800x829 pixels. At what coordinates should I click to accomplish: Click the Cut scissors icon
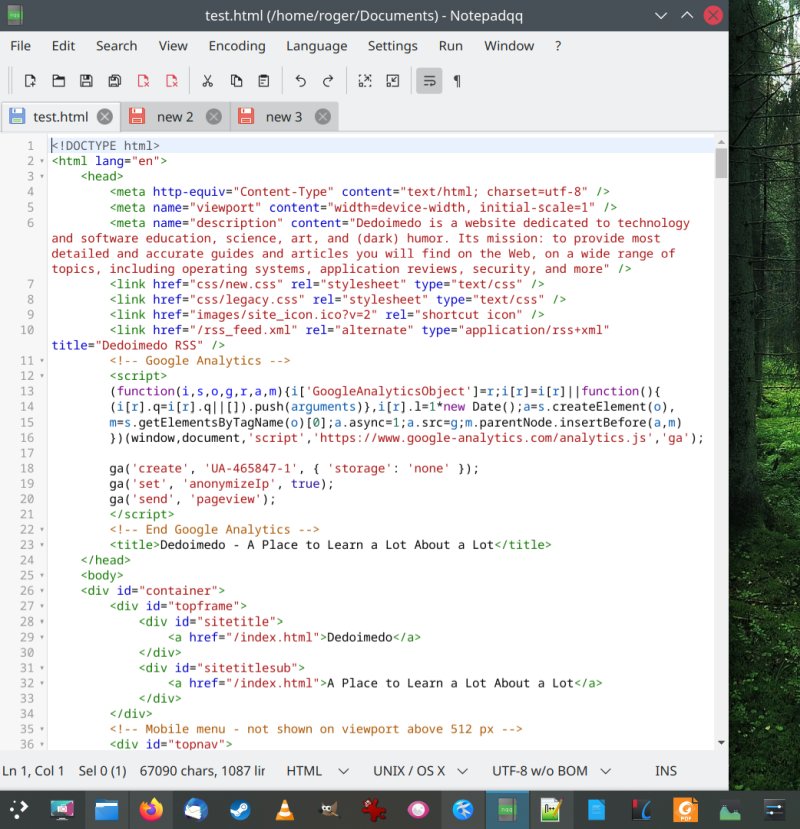(x=208, y=81)
